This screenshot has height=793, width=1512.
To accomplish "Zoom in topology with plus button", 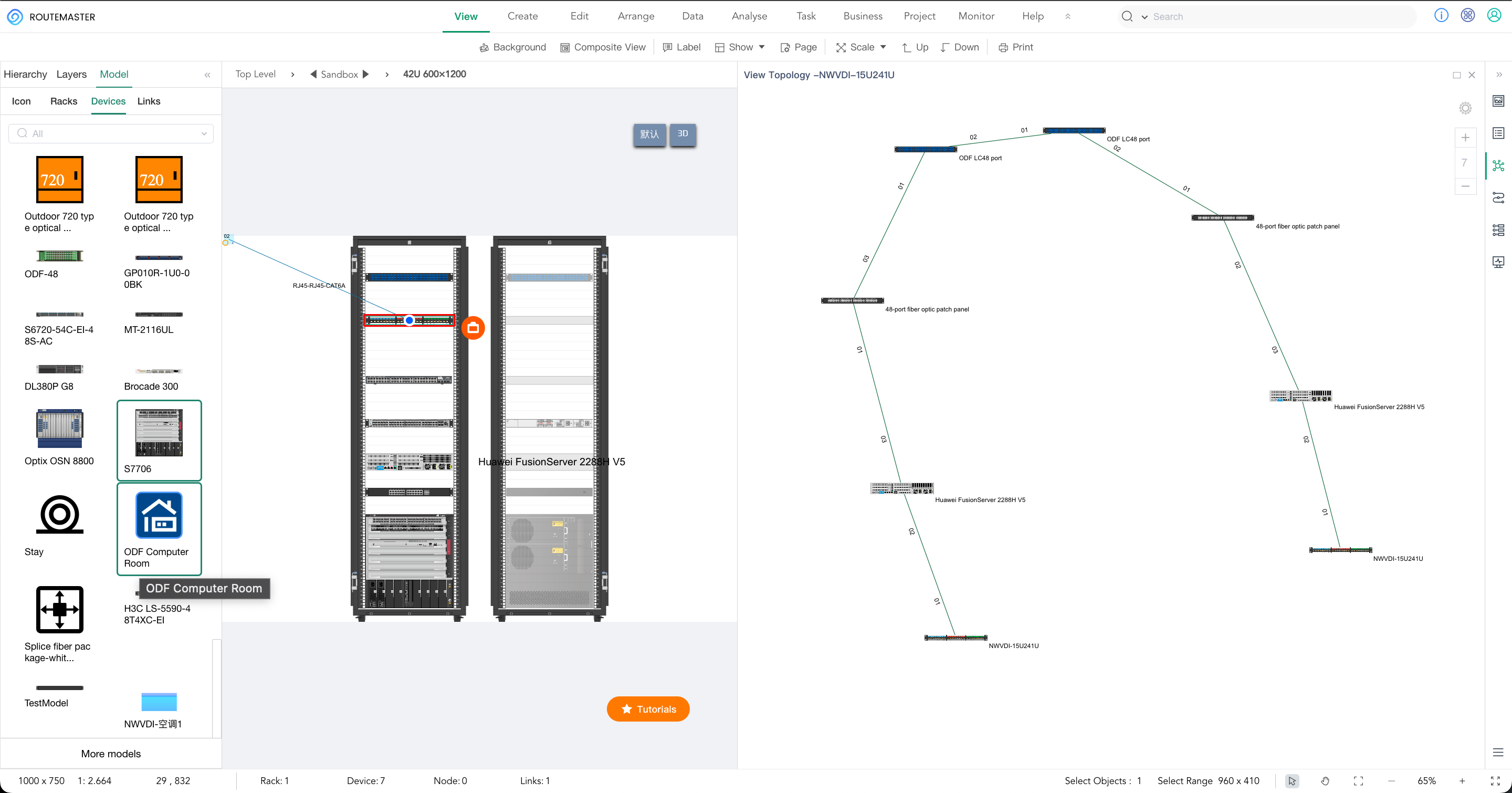I will pos(1465,138).
